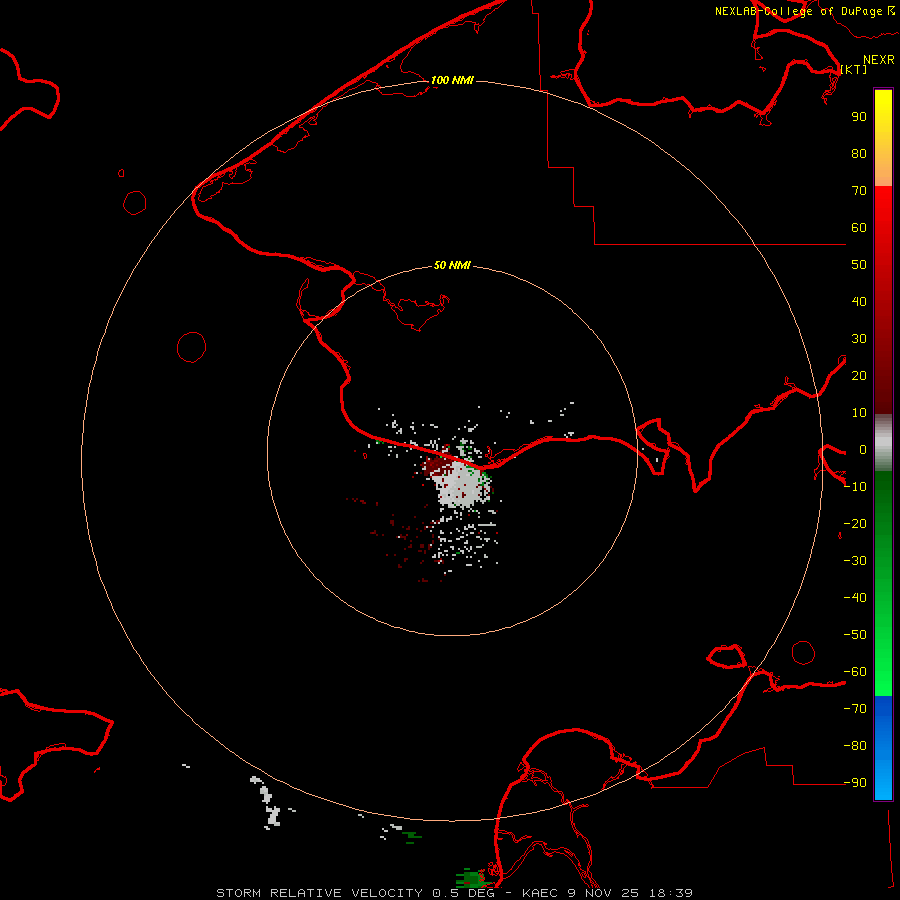Click the "KAEC" radar ID in the caption

click(540, 893)
